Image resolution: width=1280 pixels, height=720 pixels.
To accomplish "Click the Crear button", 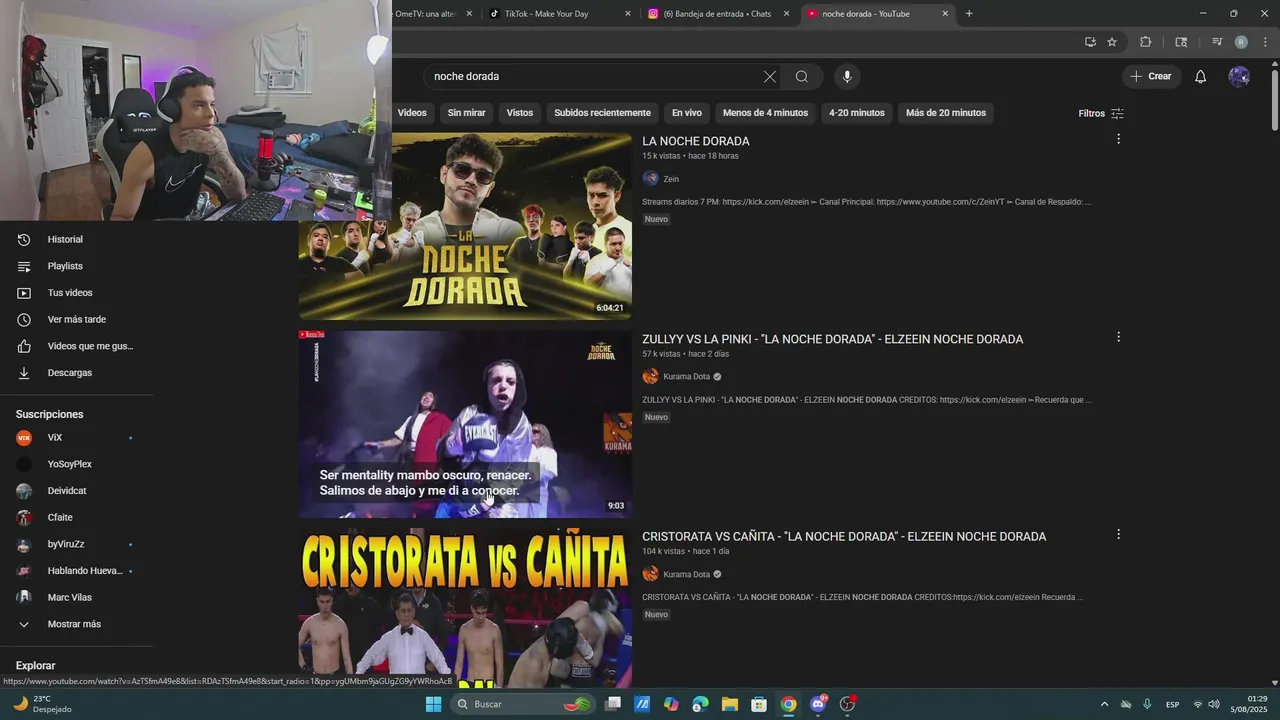I will click(x=1151, y=77).
